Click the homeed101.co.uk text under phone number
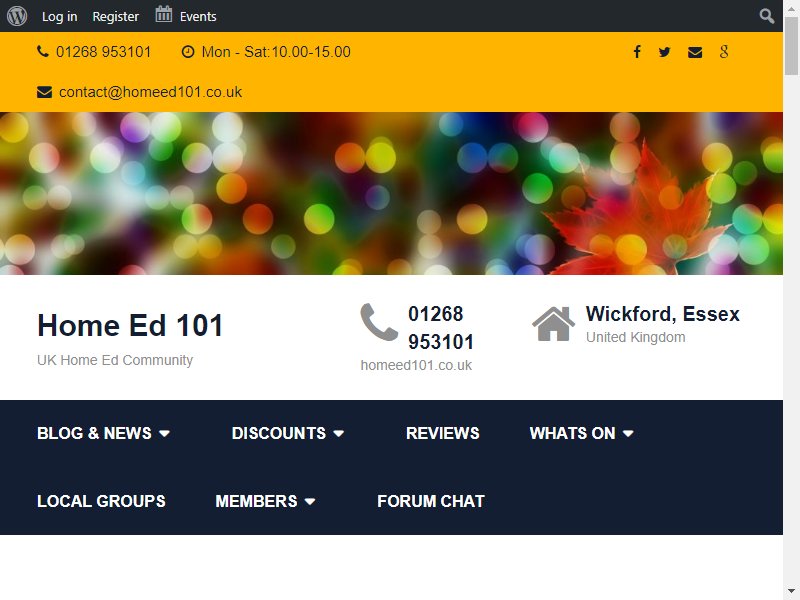This screenshot has height=600, width=800. 416,365
